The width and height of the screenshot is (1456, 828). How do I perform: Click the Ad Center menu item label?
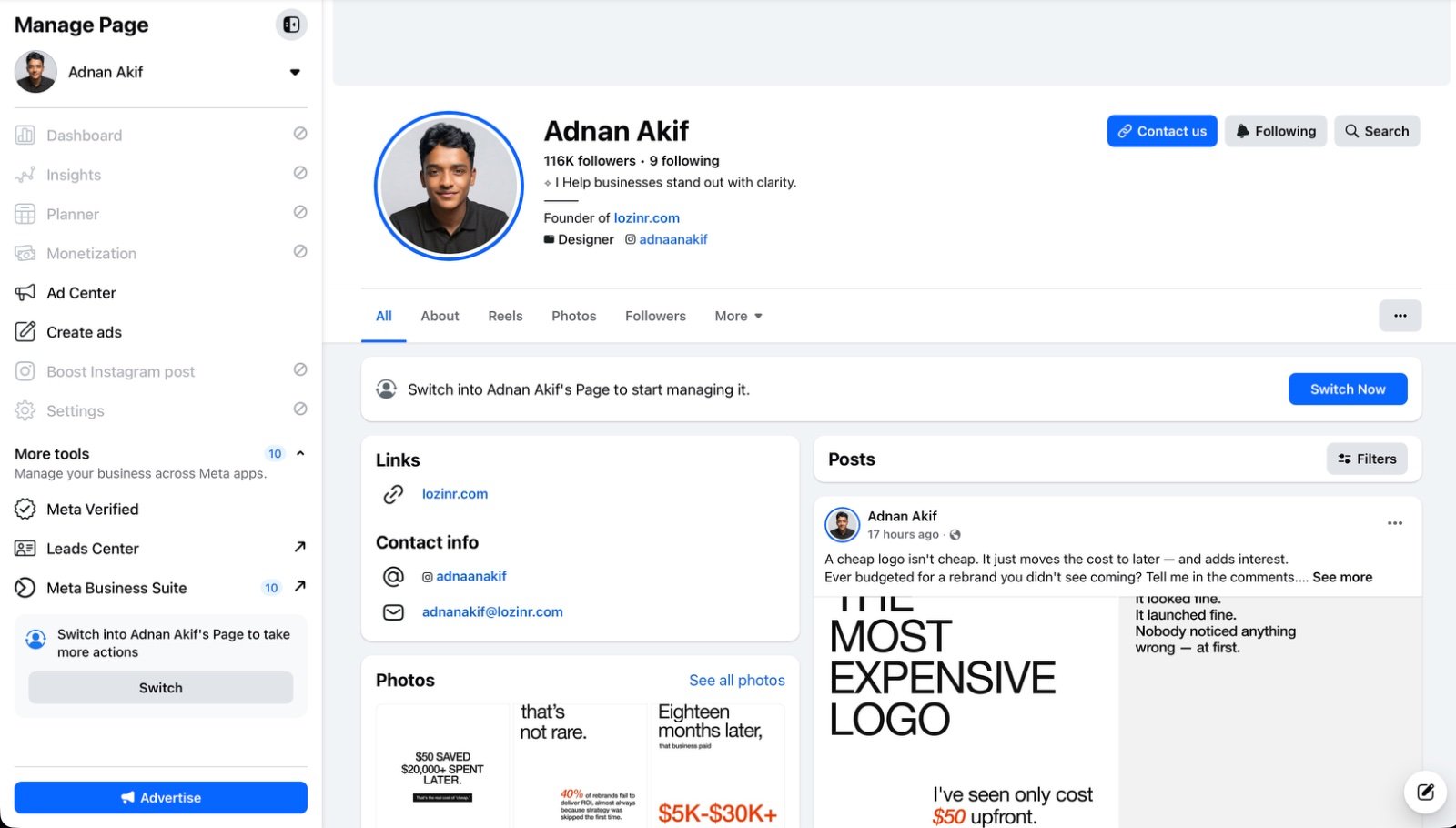coord(81,293)
